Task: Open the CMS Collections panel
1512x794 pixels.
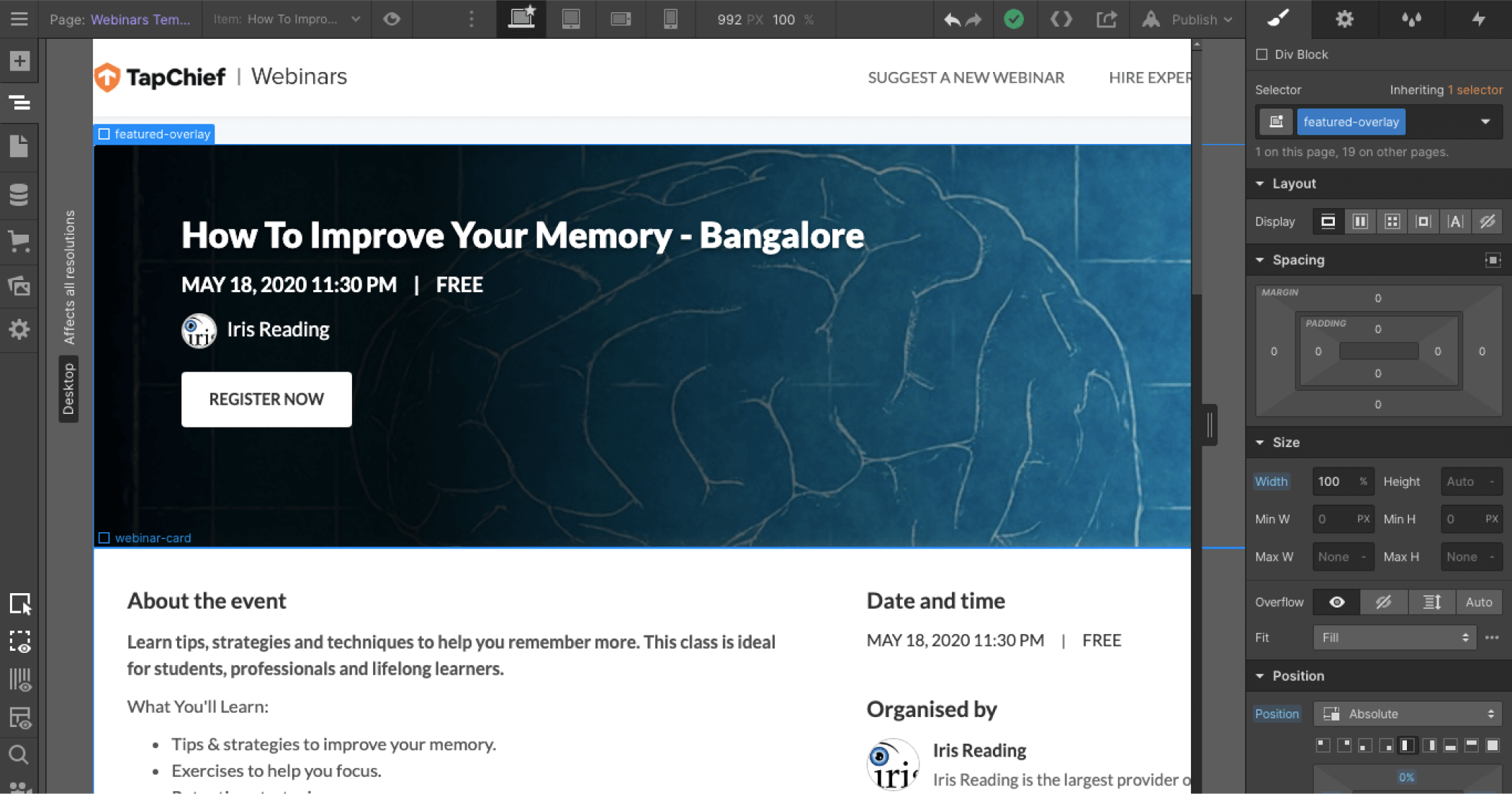Action: [x=19, y=194]
